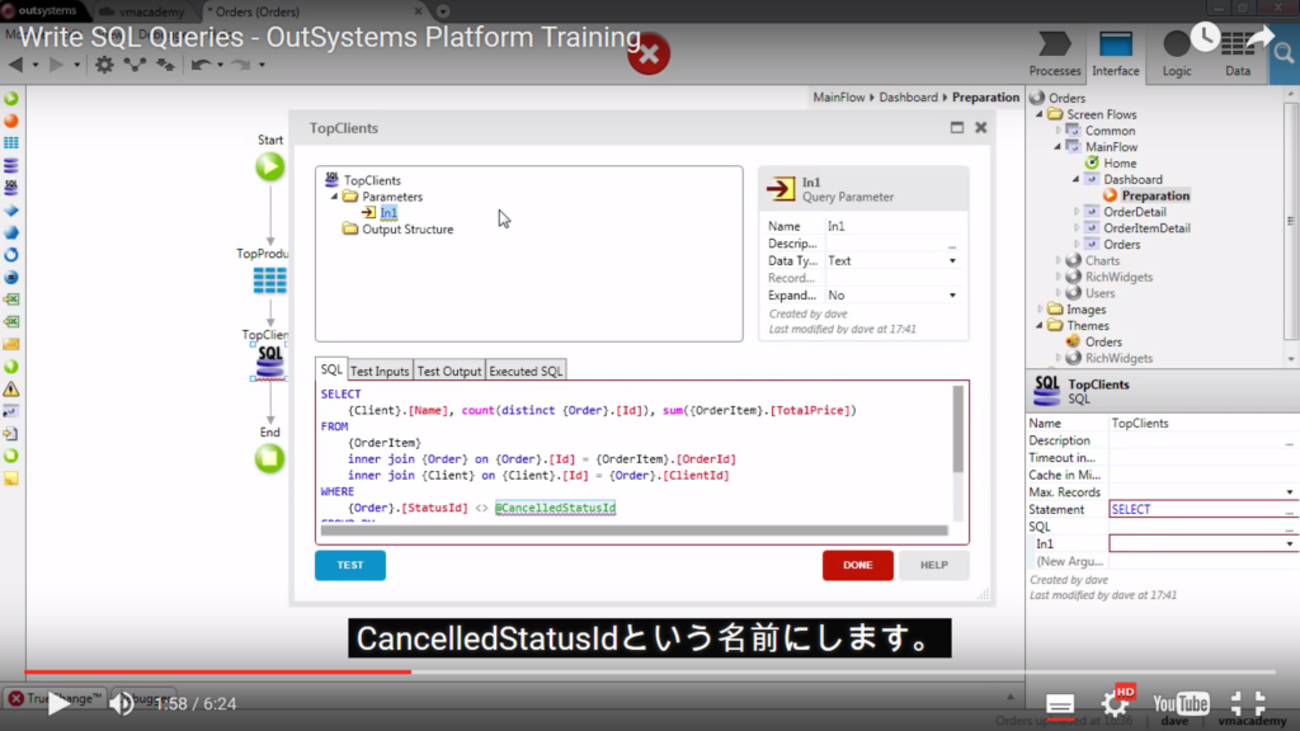Open the video quality settings gear
The width and height of the screenshot is (1300, 731).
coord(1116,703)
